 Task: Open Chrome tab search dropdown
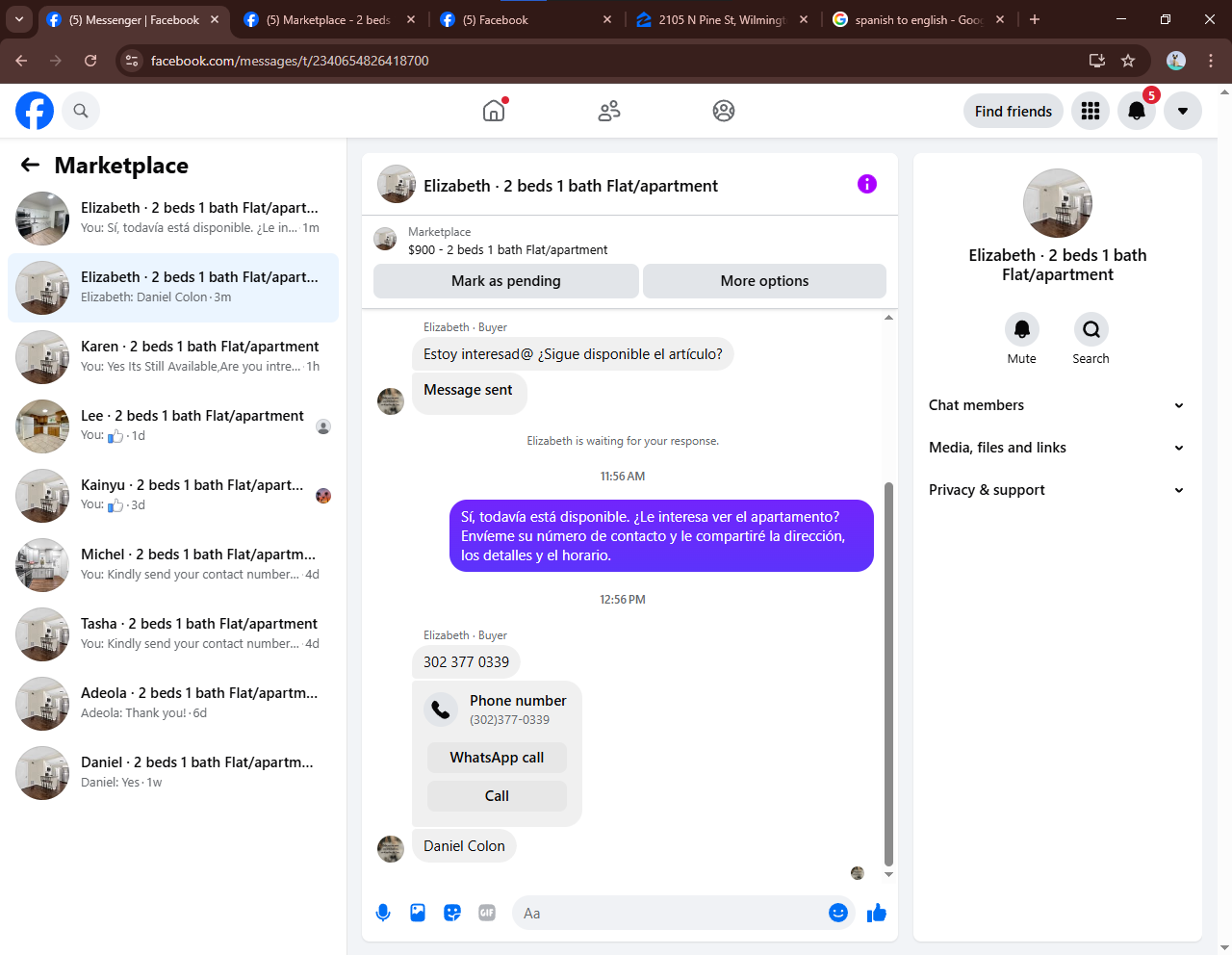click(19, 19)
